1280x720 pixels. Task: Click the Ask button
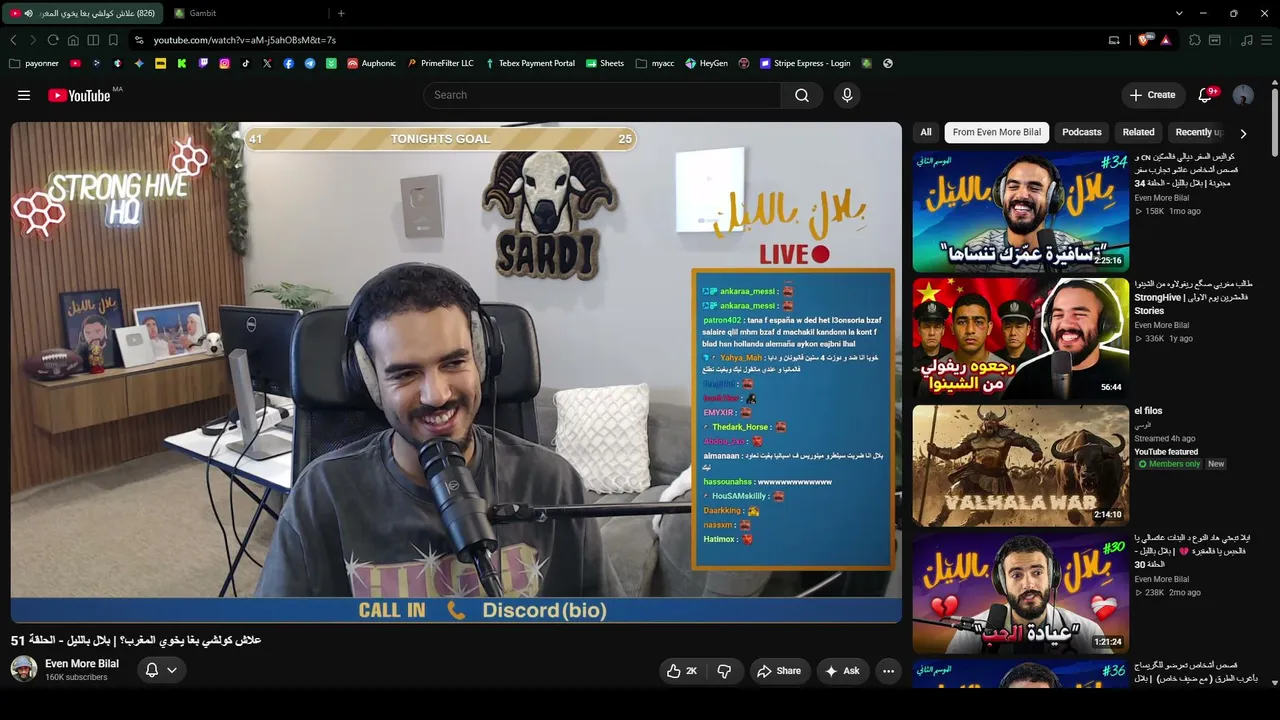point(841,671)
